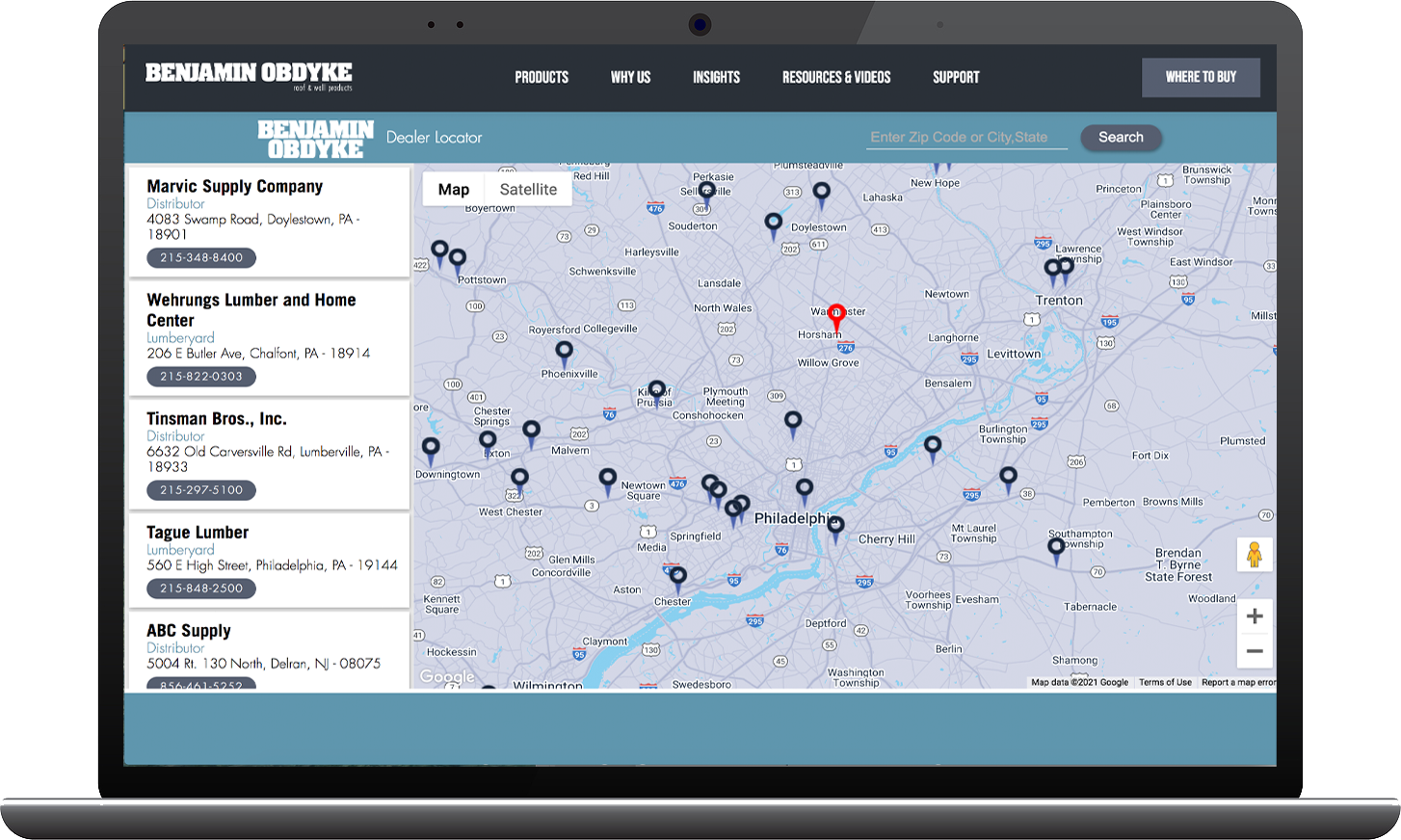
Task: Click the Distributor label under Marvic Supply
Action: (175, 204)
